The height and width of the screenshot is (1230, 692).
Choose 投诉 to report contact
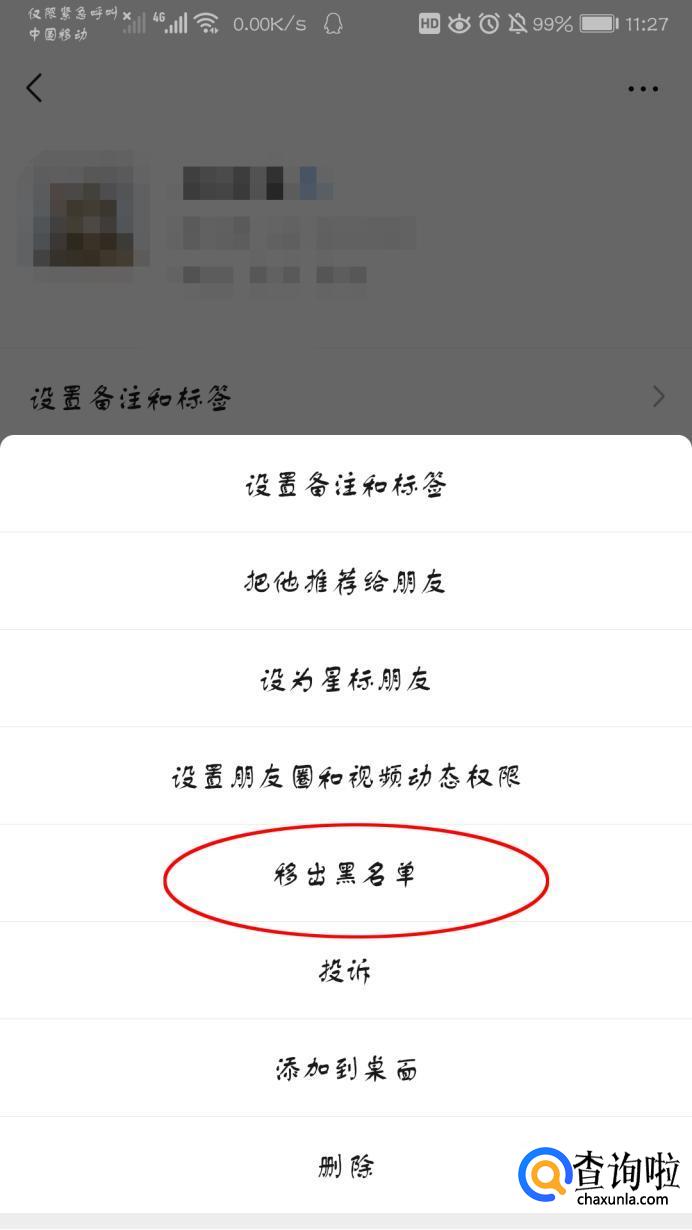click(346, 971)
